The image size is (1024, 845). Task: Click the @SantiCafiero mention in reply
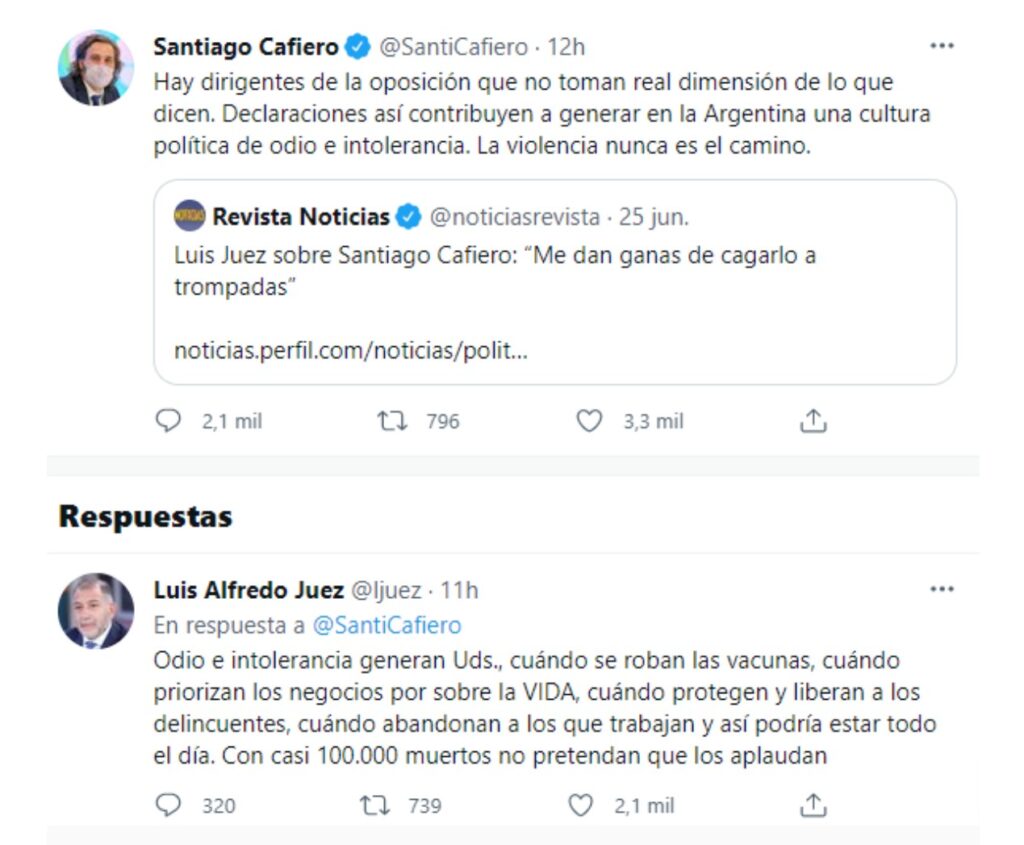(387, 626)
